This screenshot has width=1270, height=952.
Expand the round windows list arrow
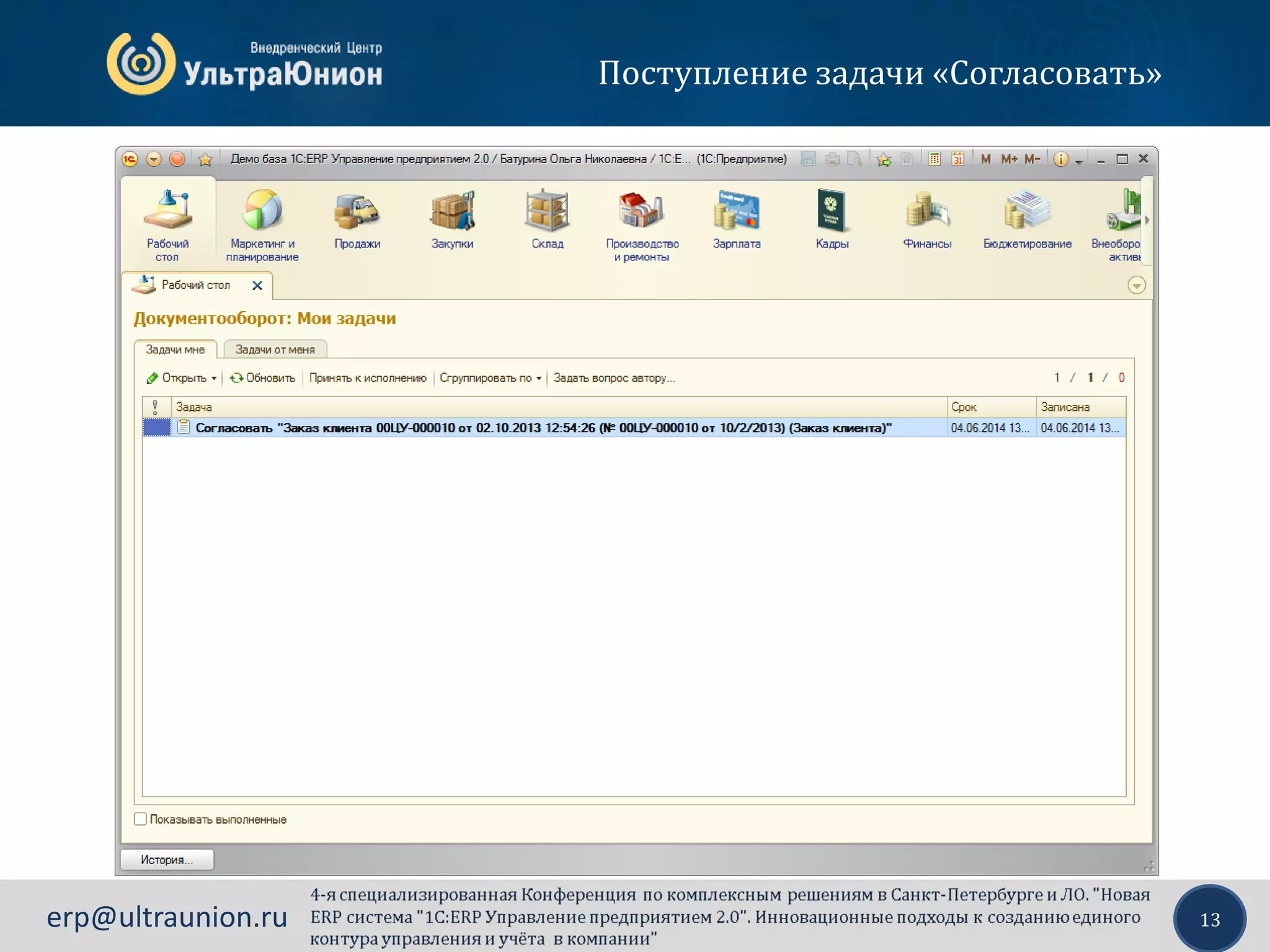(x=1136, y=285)
